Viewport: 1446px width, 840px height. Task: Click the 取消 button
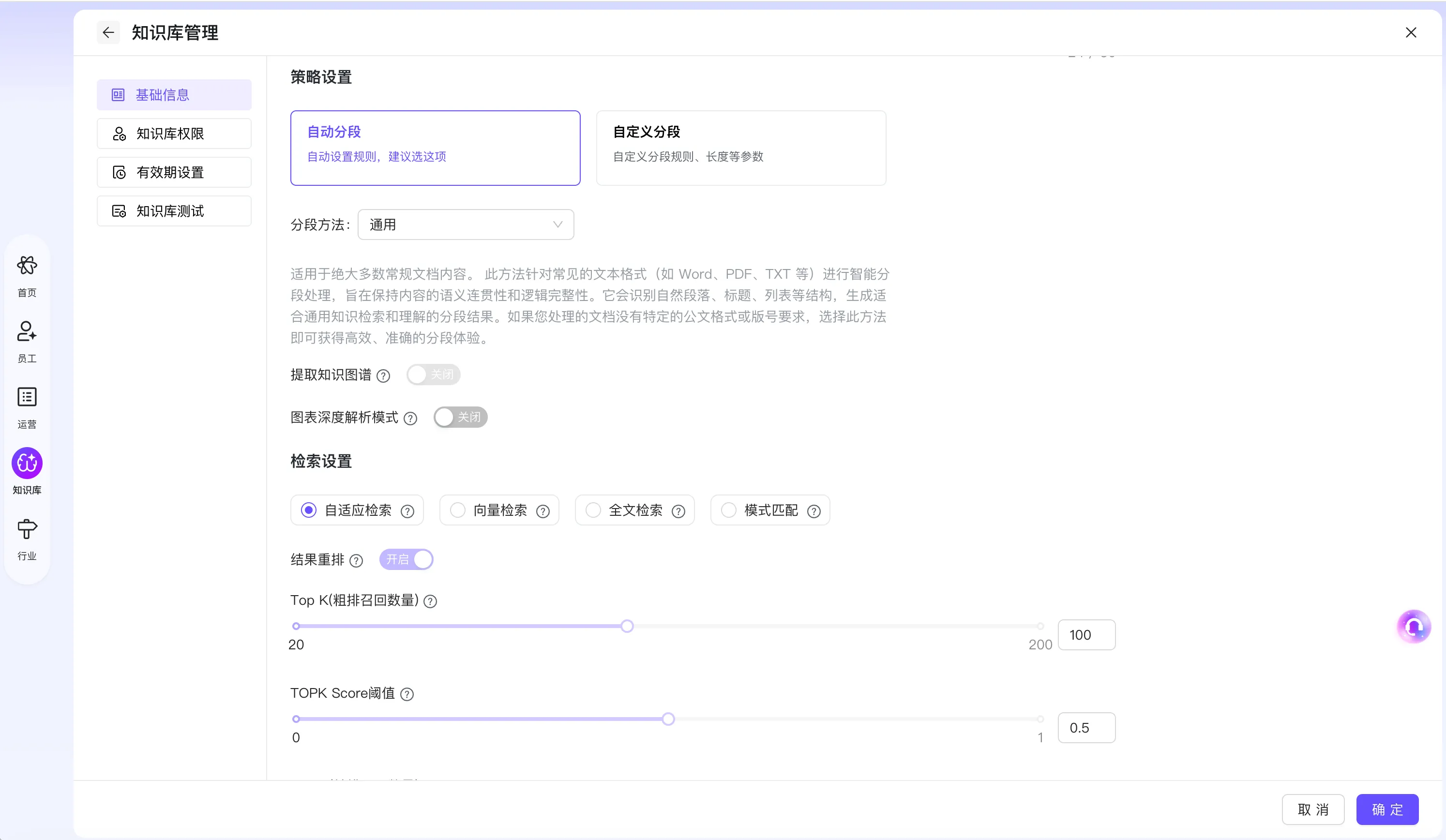1313,810
